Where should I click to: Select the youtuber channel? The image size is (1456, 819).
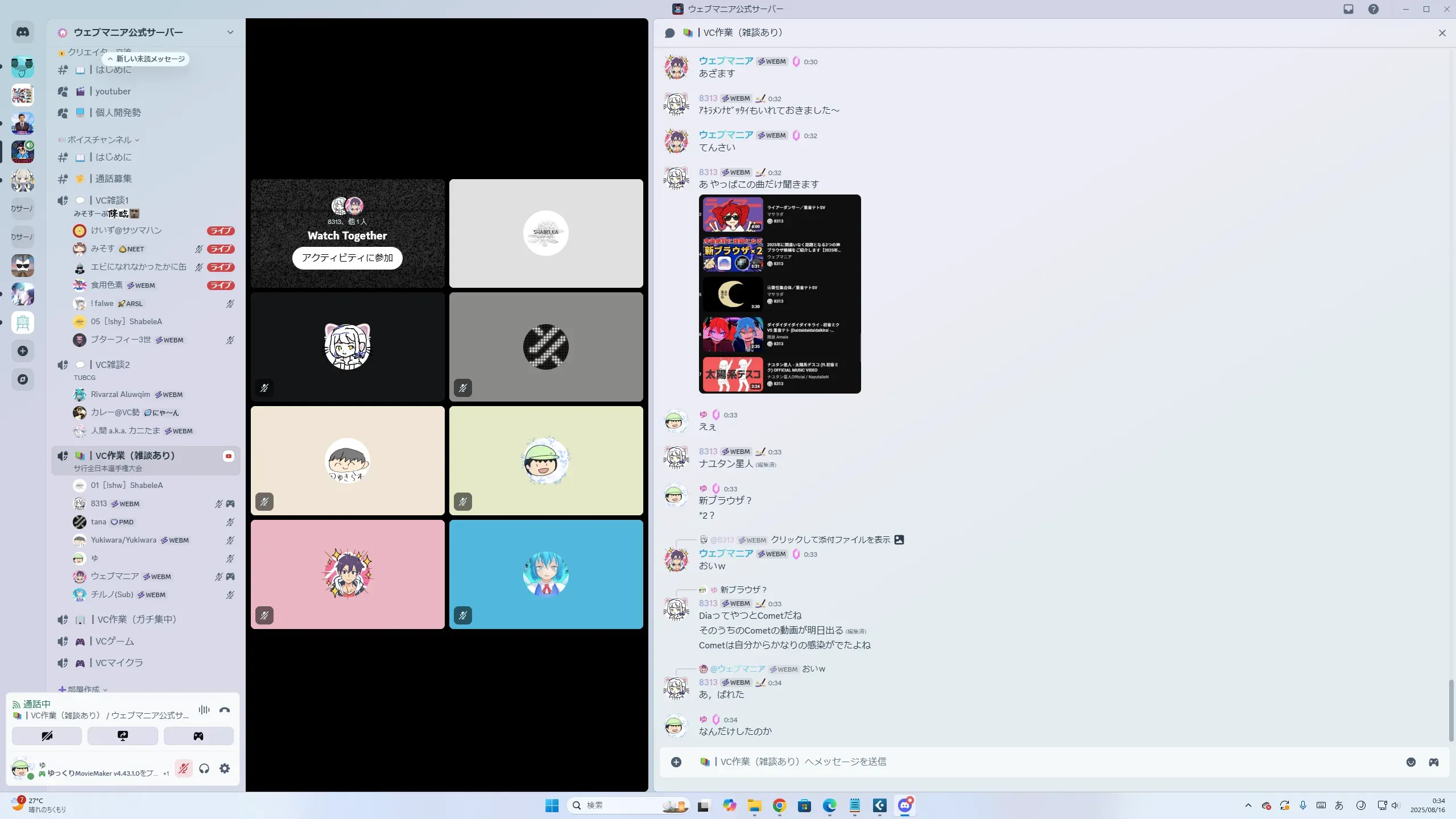(113, 91)
